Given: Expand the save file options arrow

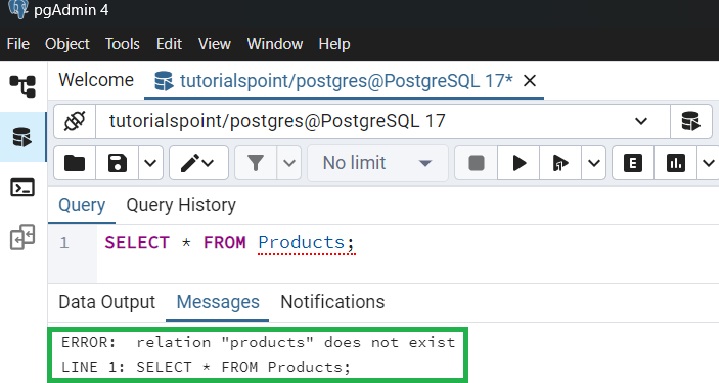Looking at the screenshot, I should 150,163.
